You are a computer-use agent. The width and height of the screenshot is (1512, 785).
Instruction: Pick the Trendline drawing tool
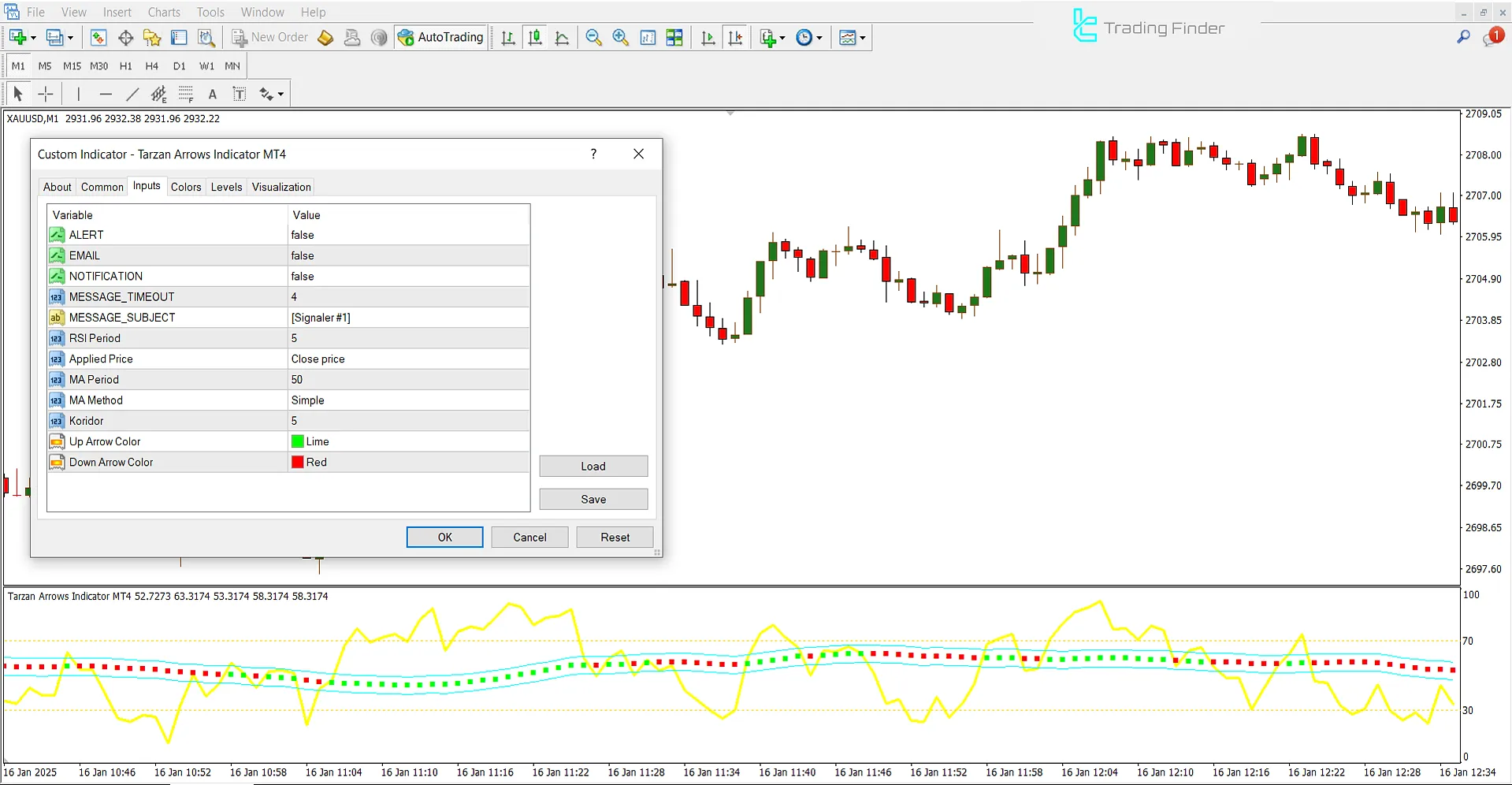pyautogui.click(x=132, y=94)
